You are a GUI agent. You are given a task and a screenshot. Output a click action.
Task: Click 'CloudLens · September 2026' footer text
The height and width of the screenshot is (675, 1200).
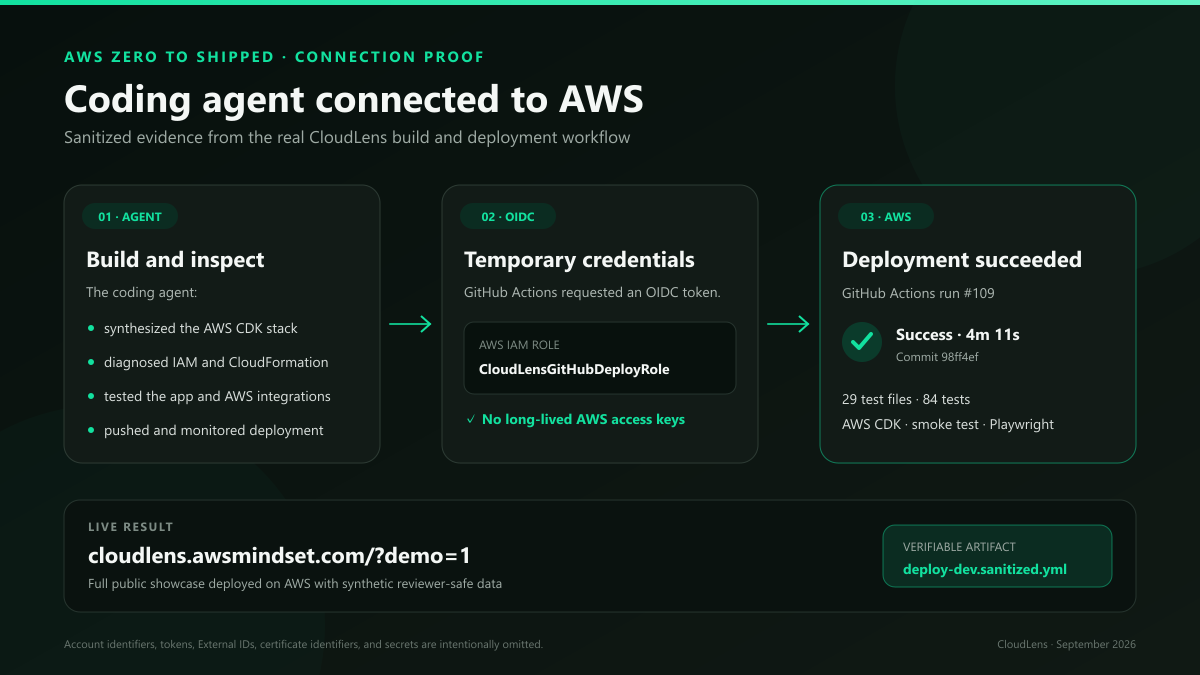1066,645
